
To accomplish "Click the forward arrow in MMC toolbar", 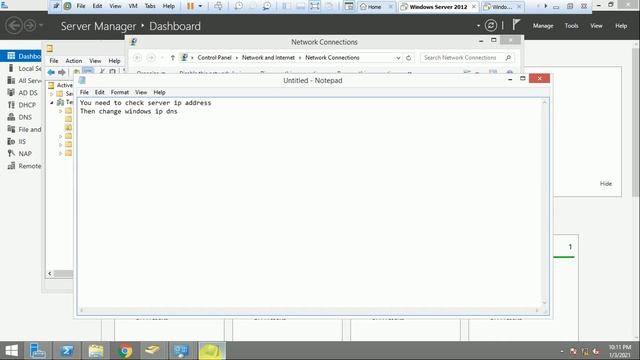I will [62, 72].
